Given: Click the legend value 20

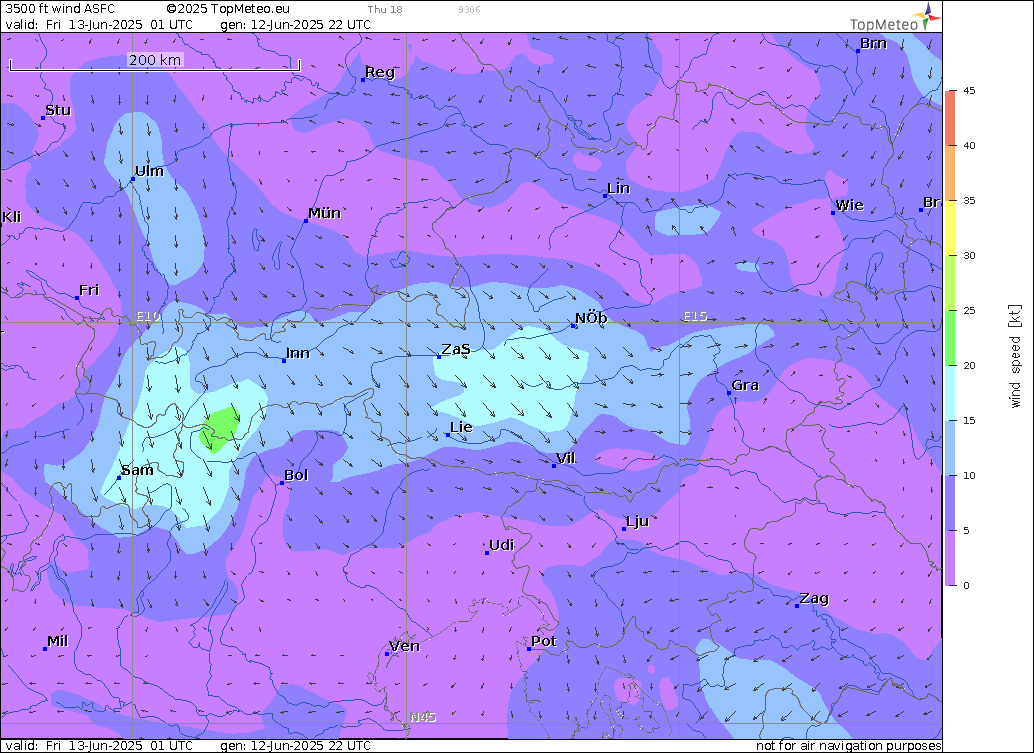Looking at the screenshot, I should pos(969,365).
